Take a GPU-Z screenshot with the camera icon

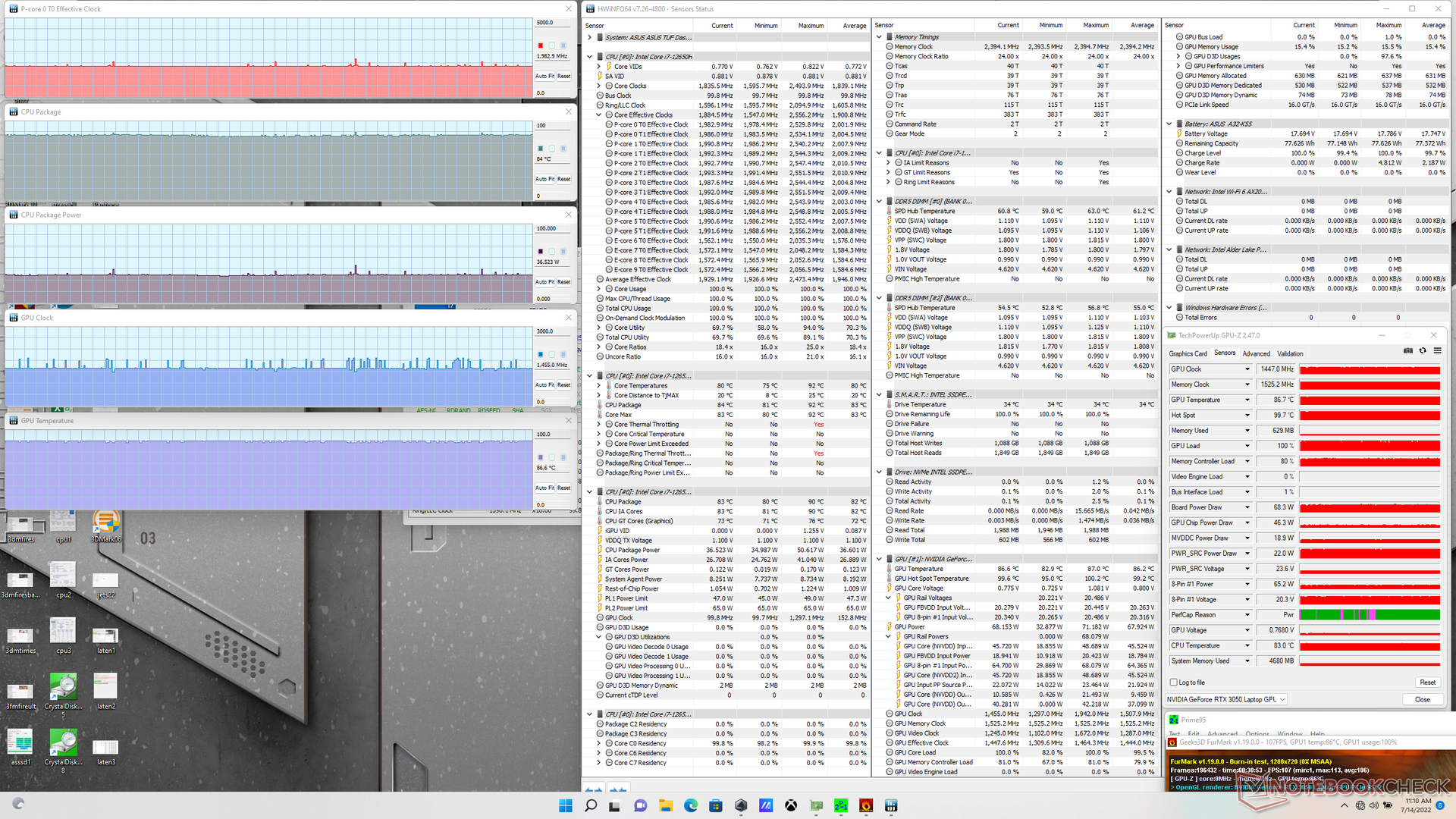(x=1408, y=350)
